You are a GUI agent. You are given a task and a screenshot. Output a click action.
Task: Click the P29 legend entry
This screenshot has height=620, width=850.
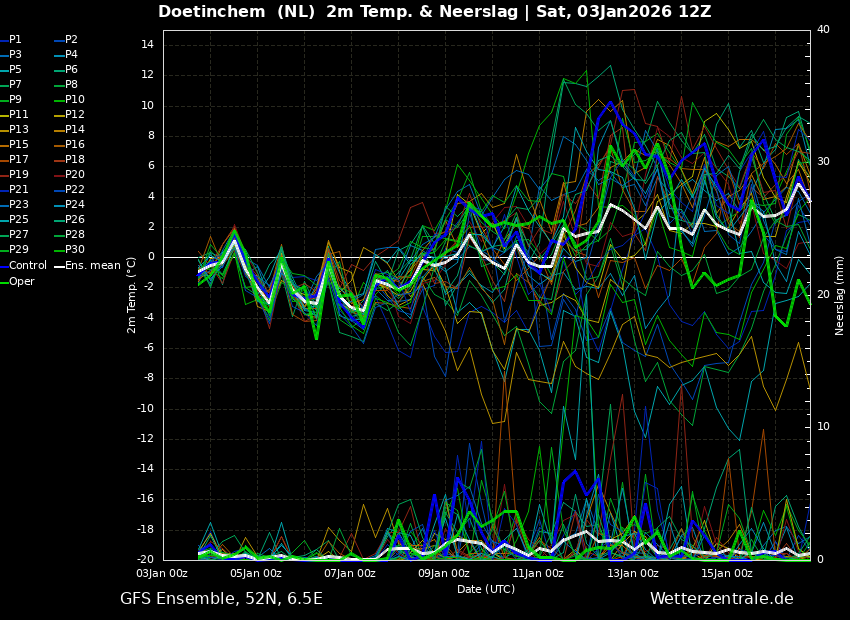click(x=14, y=249)
